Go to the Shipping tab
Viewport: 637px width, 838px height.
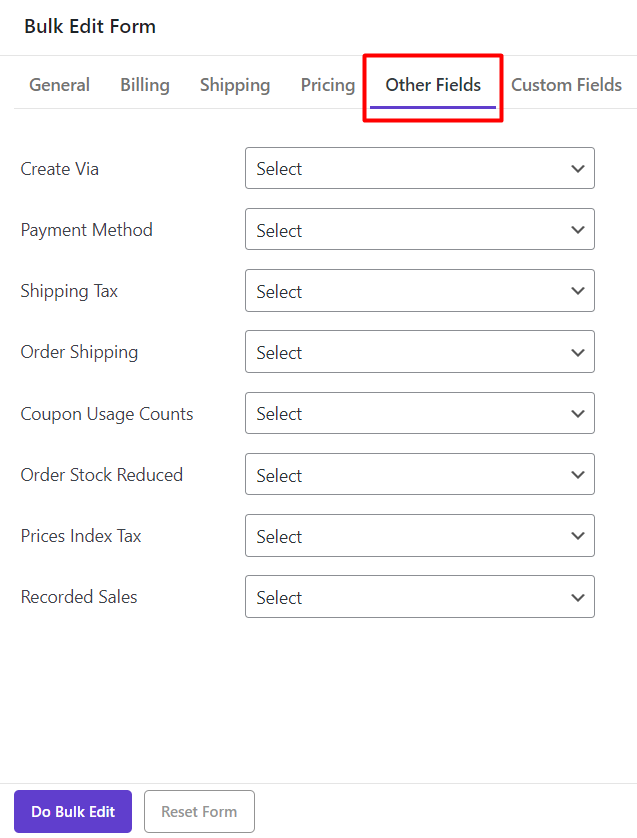(235, 85)
